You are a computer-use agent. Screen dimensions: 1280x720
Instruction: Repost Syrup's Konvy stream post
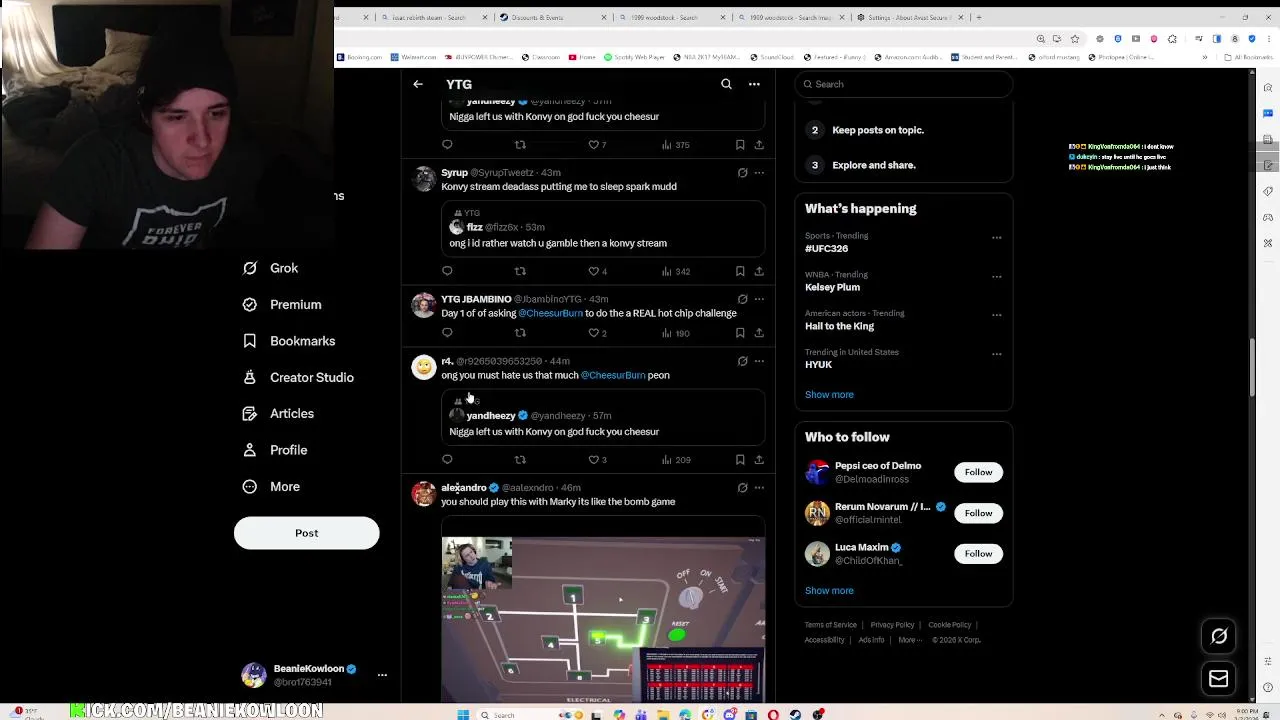tap(520, 271)
